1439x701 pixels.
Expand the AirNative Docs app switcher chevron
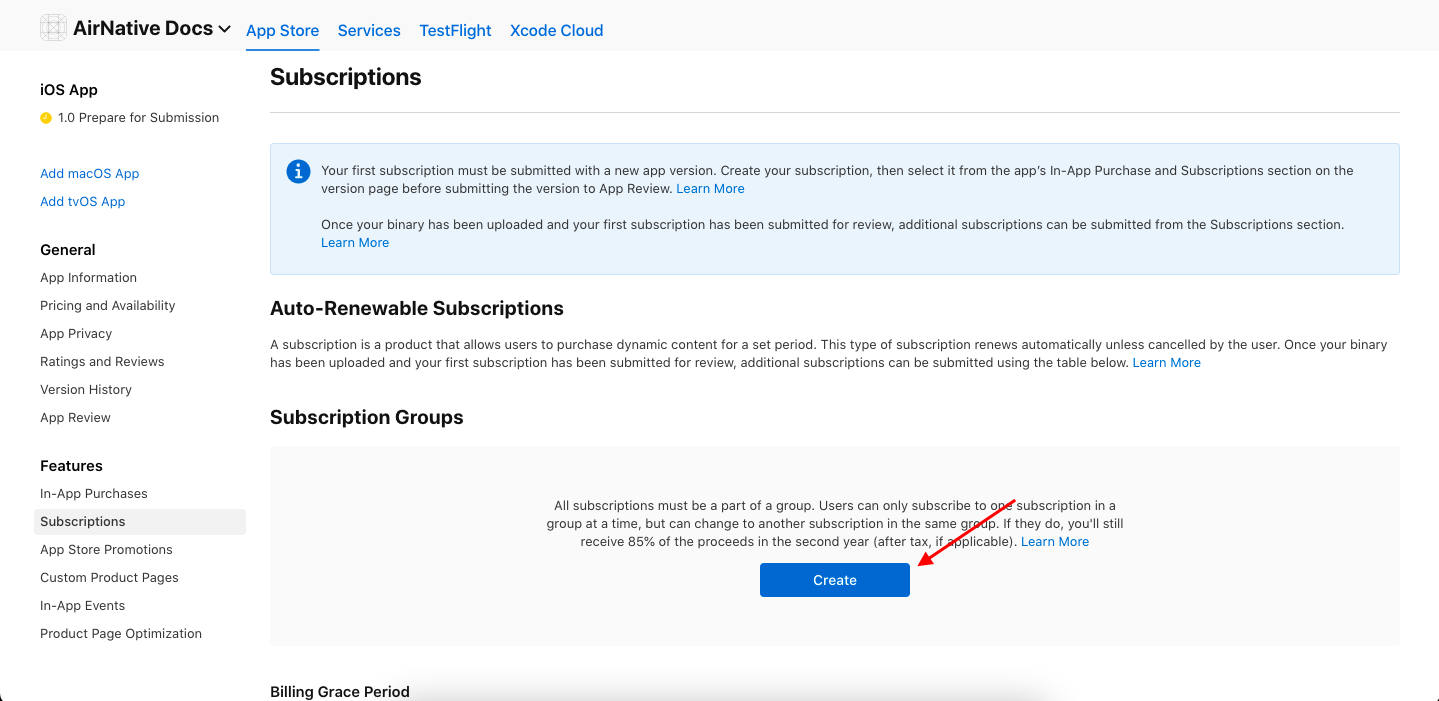(224, 30)
